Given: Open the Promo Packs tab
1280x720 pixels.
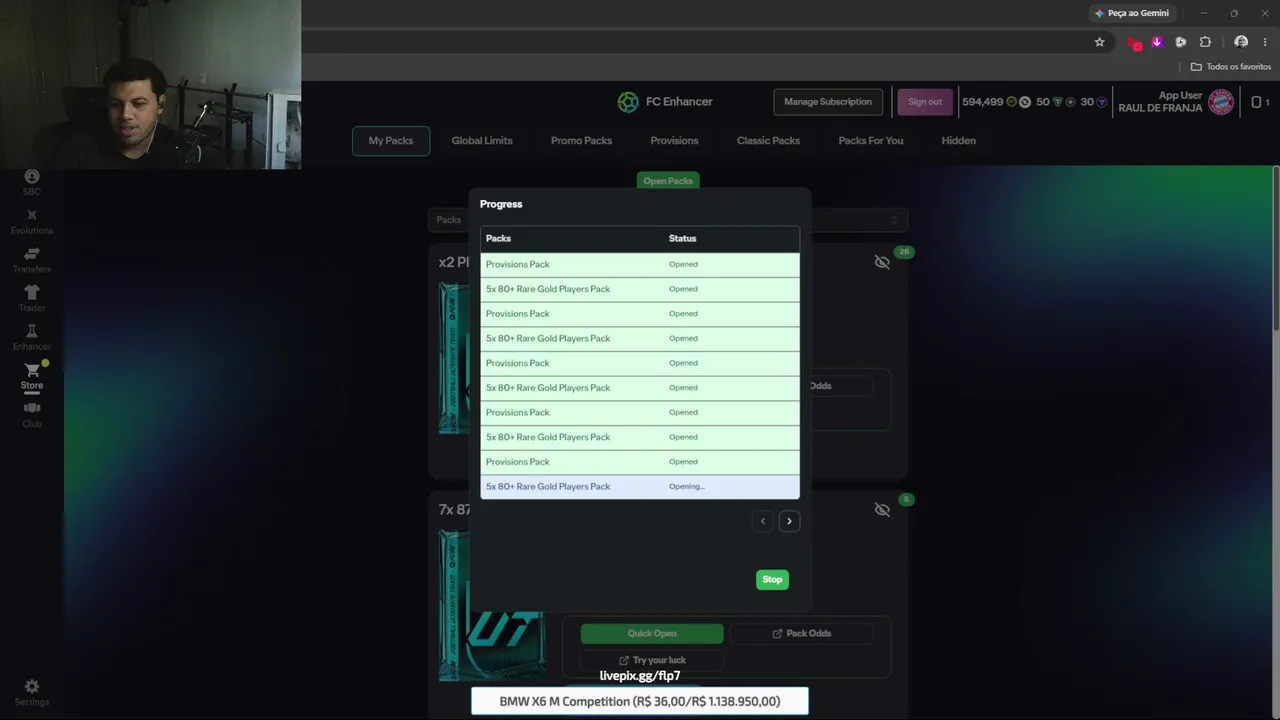Looking at the screenshot, I should [x=581, y=141].
